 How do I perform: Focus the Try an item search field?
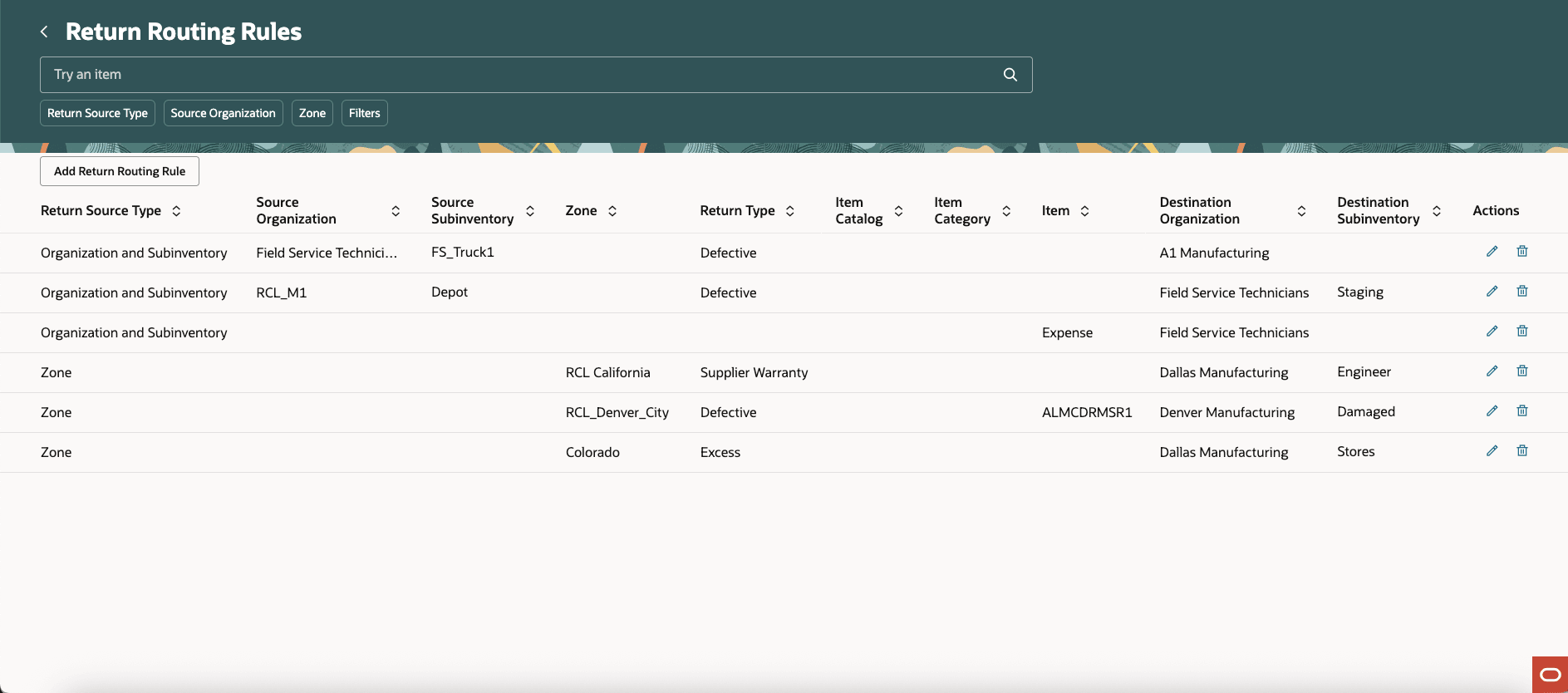(x=536, y=75)
